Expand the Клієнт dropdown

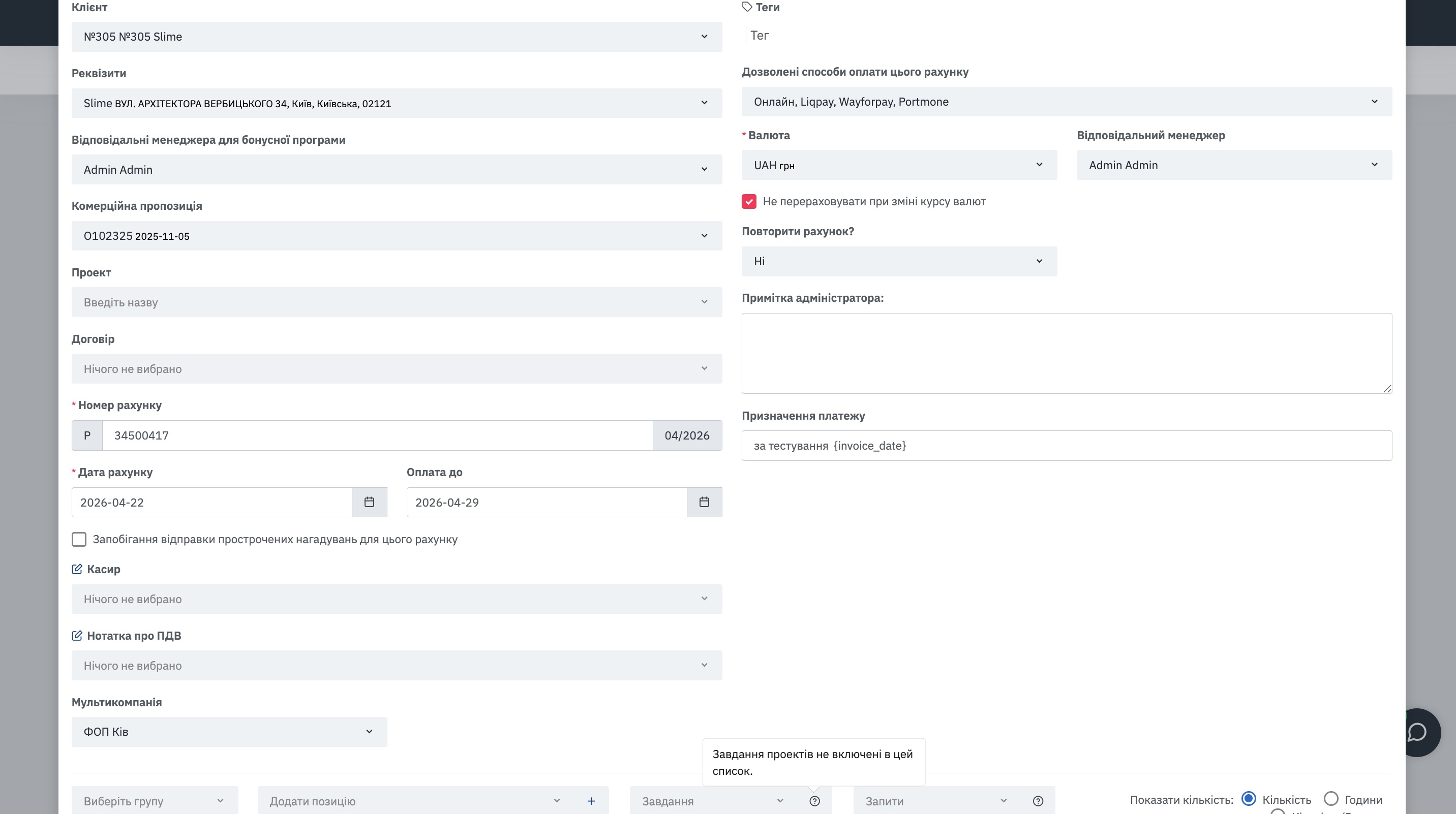[x=396, y=37]
